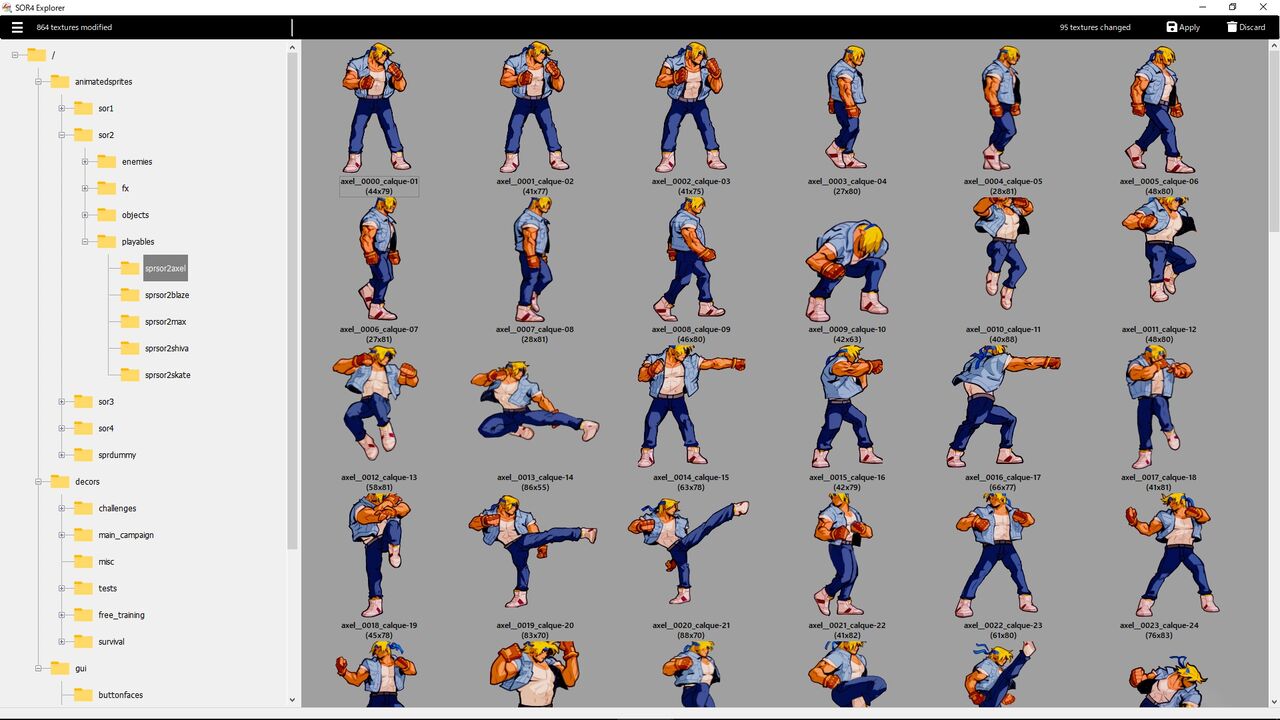
Task: Click the sprsor2skate folder icon
Action: tap(130, 374)
